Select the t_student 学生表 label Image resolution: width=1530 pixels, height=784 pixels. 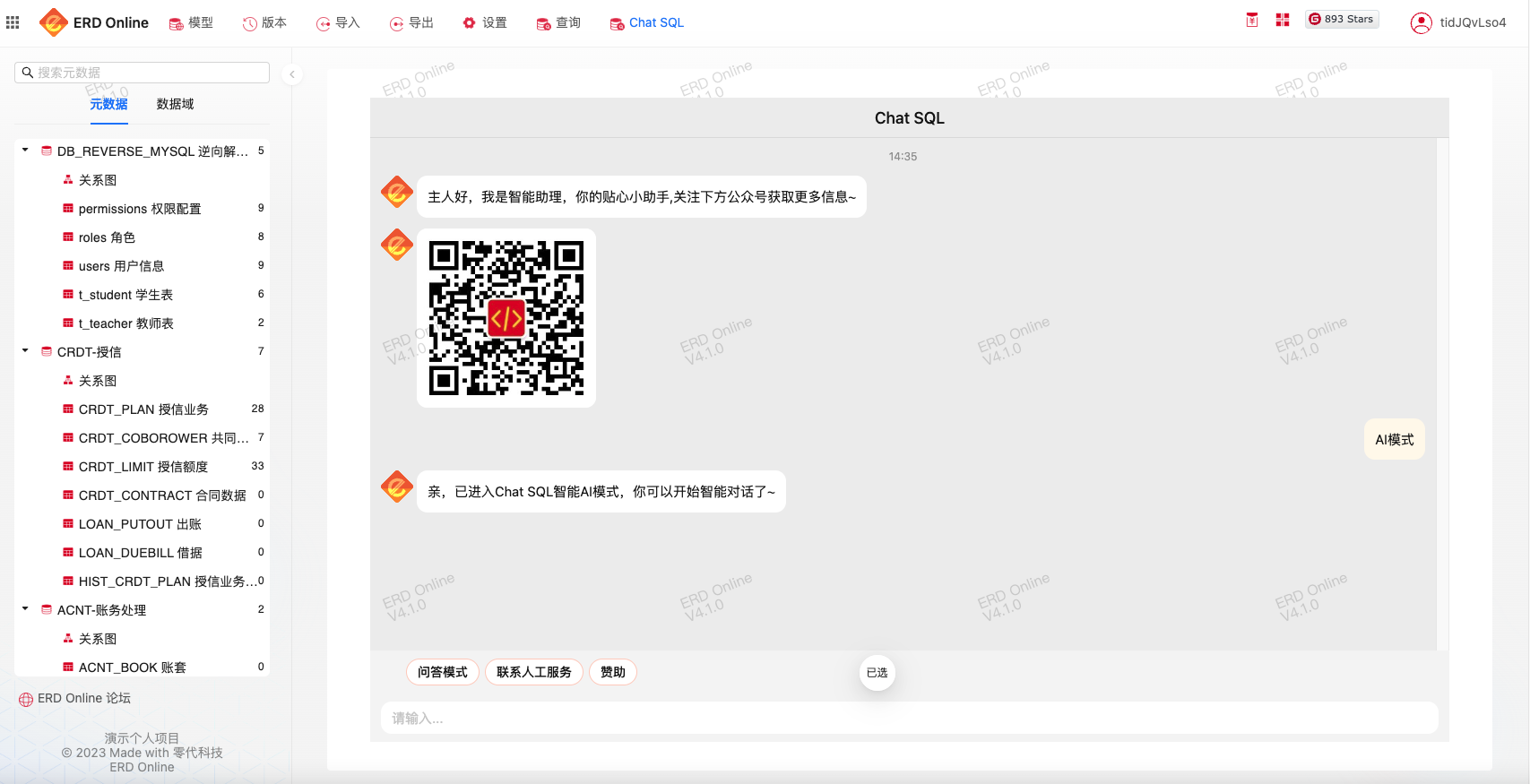click(x=125, y=295)
